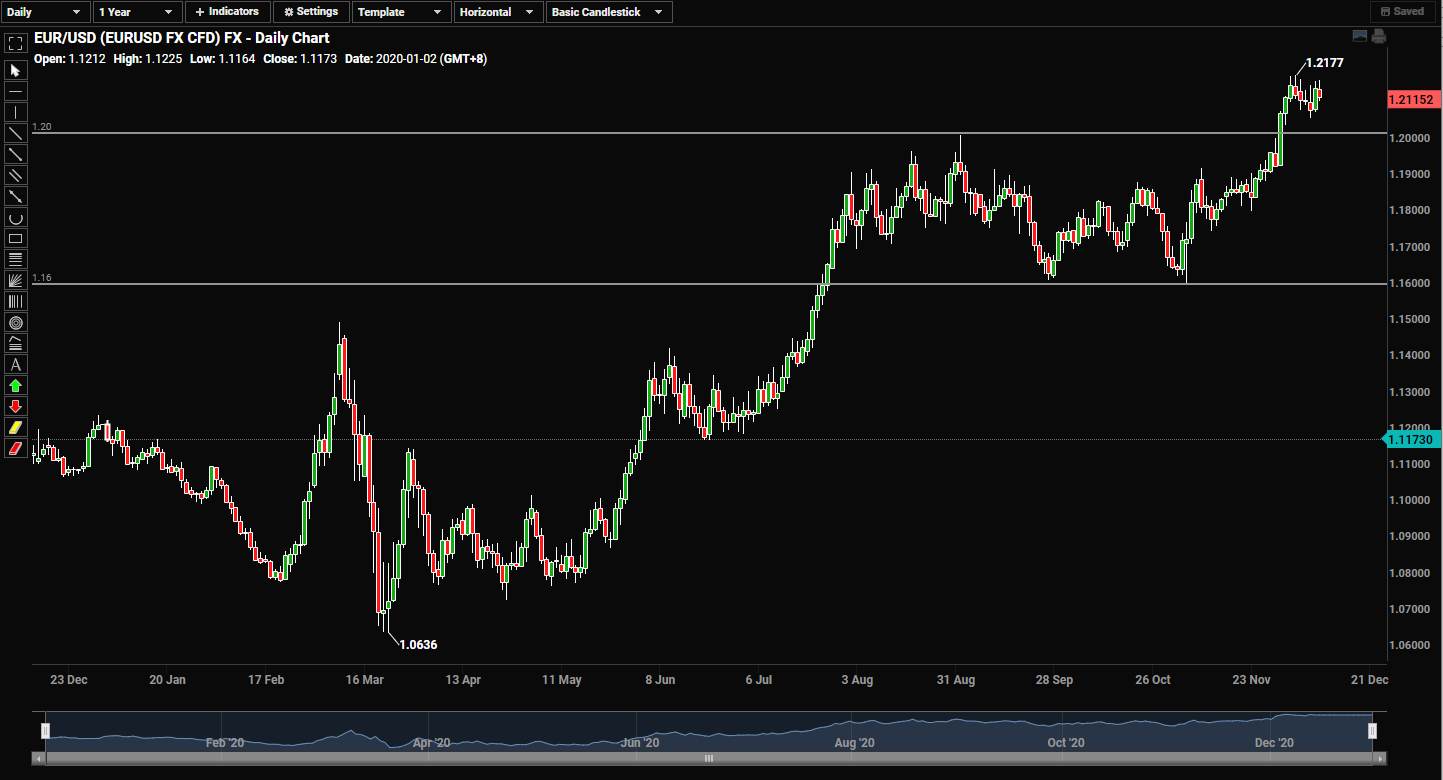Viewport: 1443px width, 780px height.
Task: Click Feb '20 in the navigator
Action: tap(225, 743)
